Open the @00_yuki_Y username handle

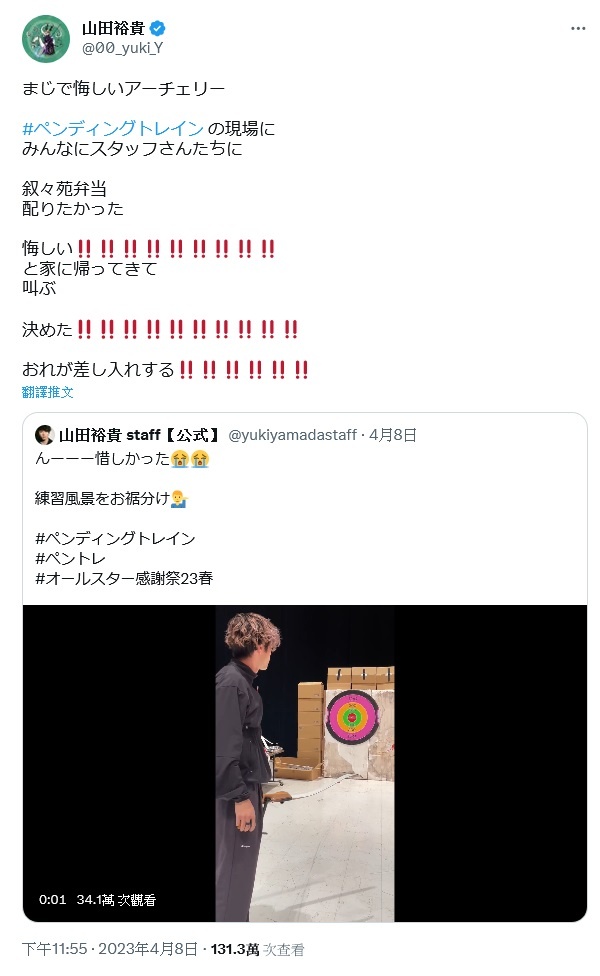pos(123,48)
